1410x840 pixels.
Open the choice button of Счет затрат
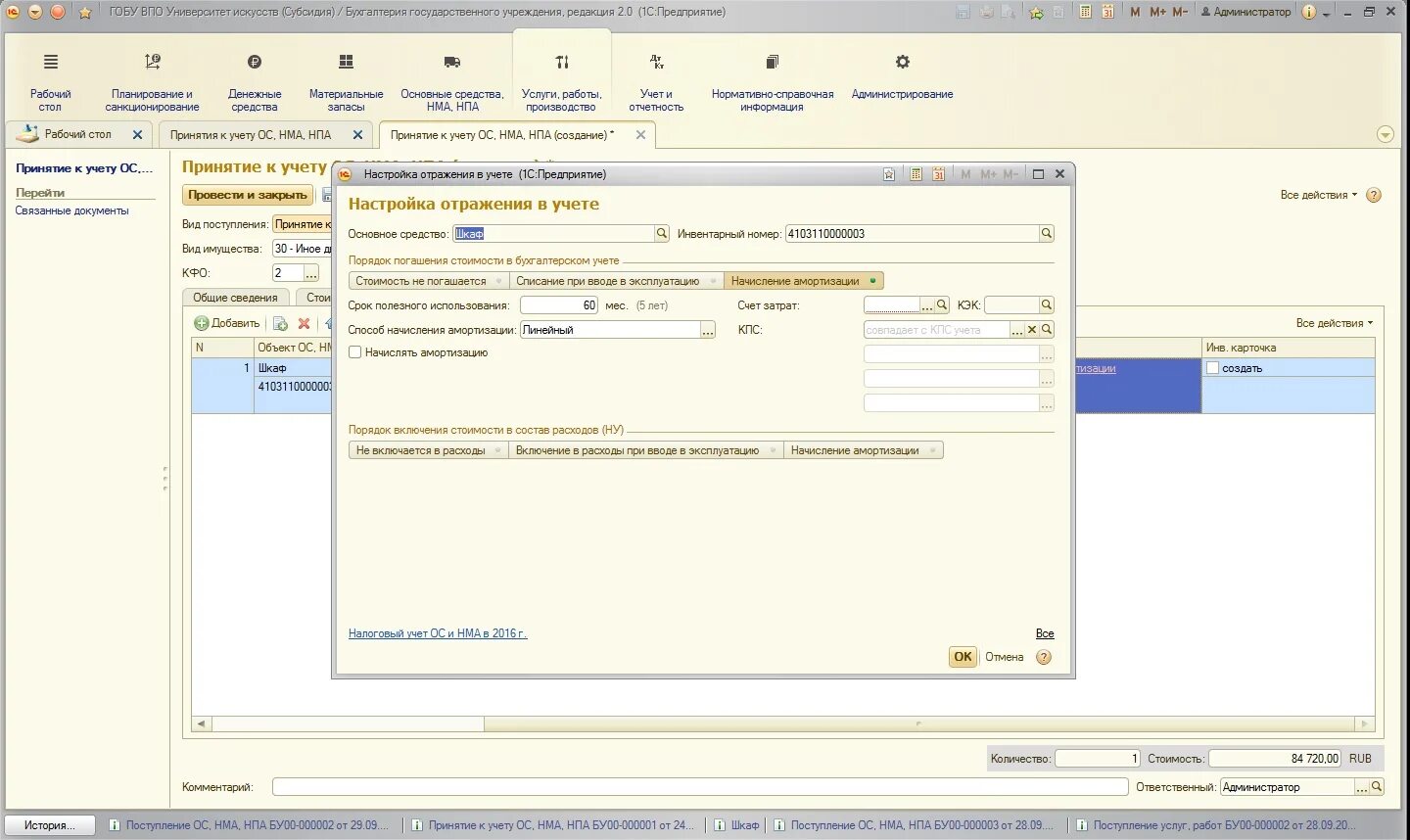[x=927, y=305]
